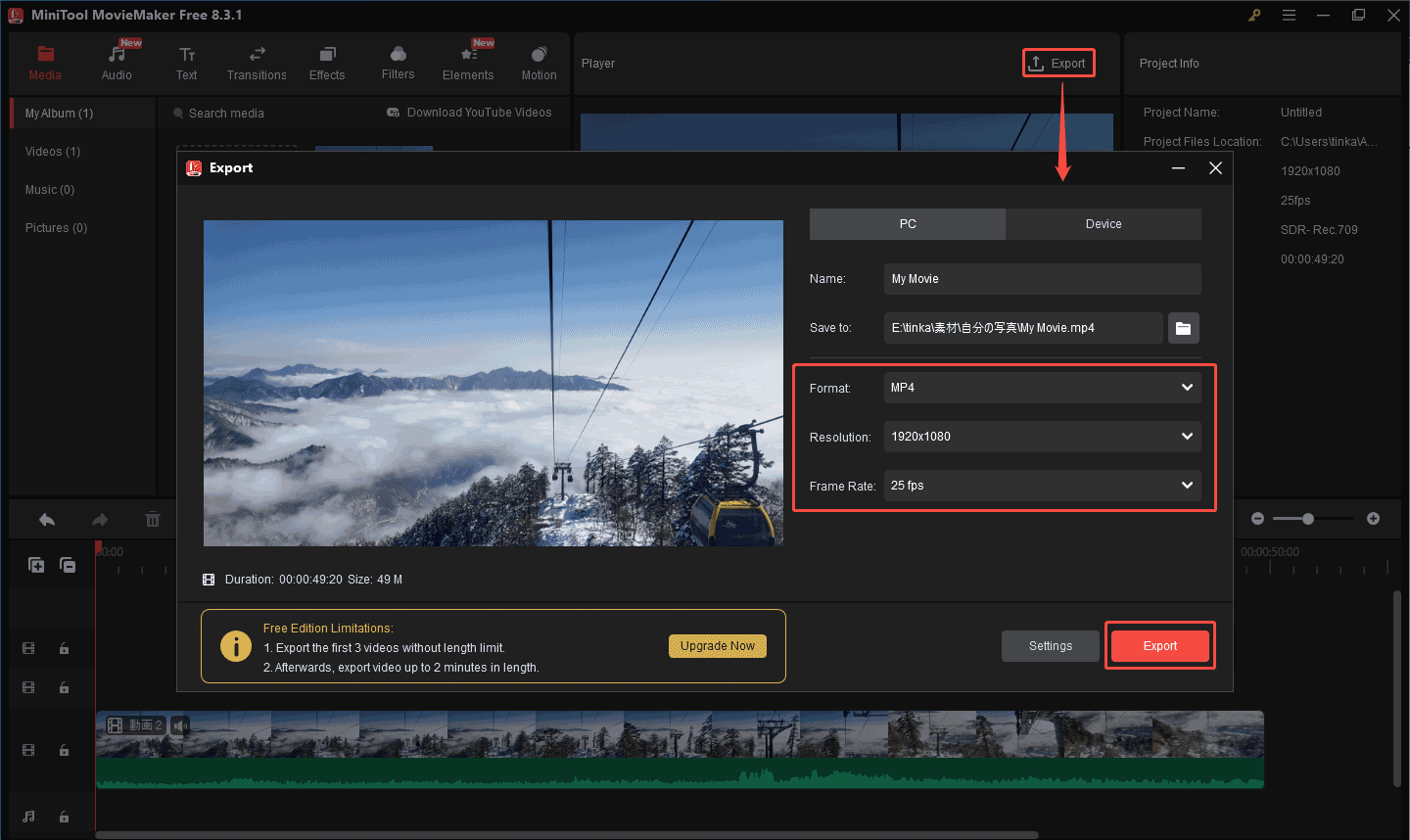This screenshot has width=1410, height=840.
Task: Click the timeline zoom slider handle
Action: [x=1307, y=519]
